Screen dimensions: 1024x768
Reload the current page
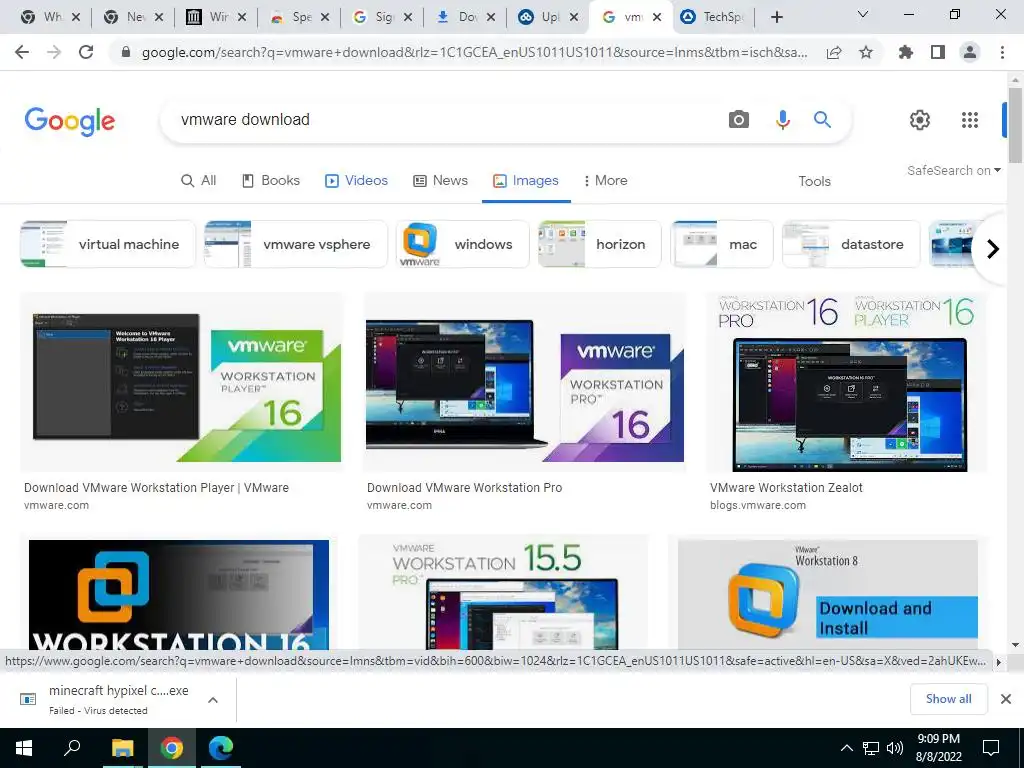[86, 52]
